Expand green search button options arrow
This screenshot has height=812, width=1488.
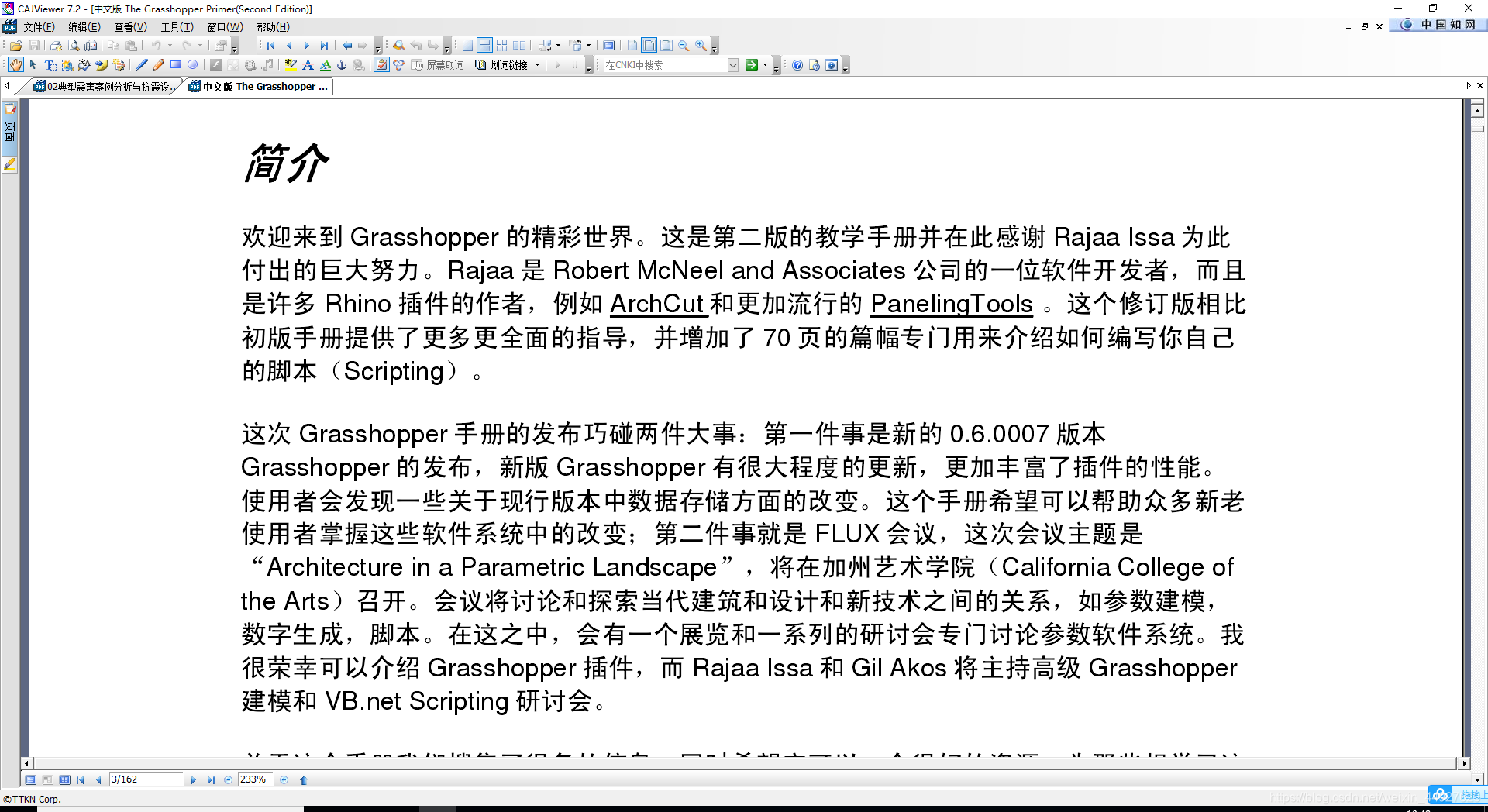pyautogui.click(x=765, y=65)
